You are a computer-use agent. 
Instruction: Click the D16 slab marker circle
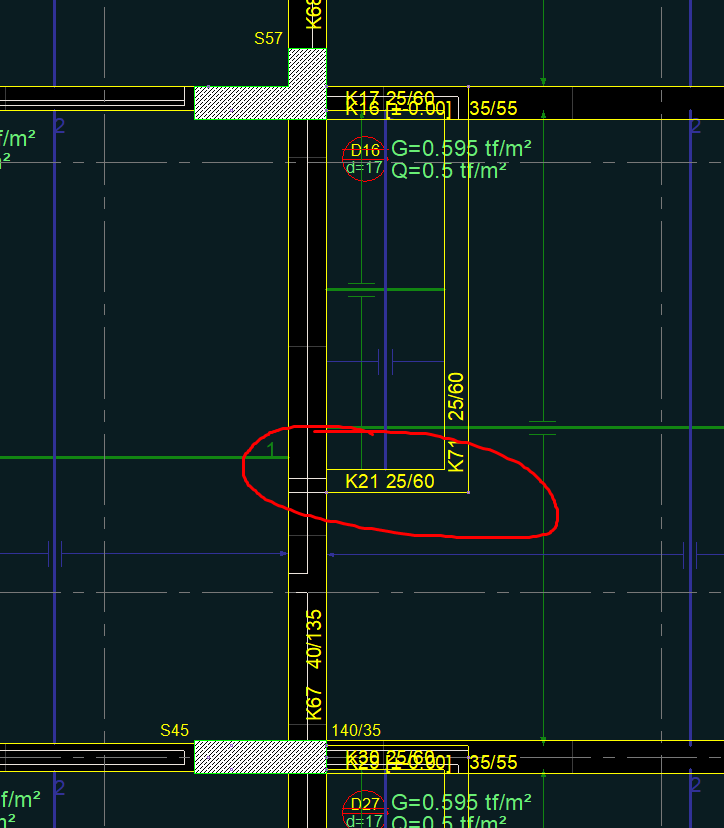tap(363, 158)
